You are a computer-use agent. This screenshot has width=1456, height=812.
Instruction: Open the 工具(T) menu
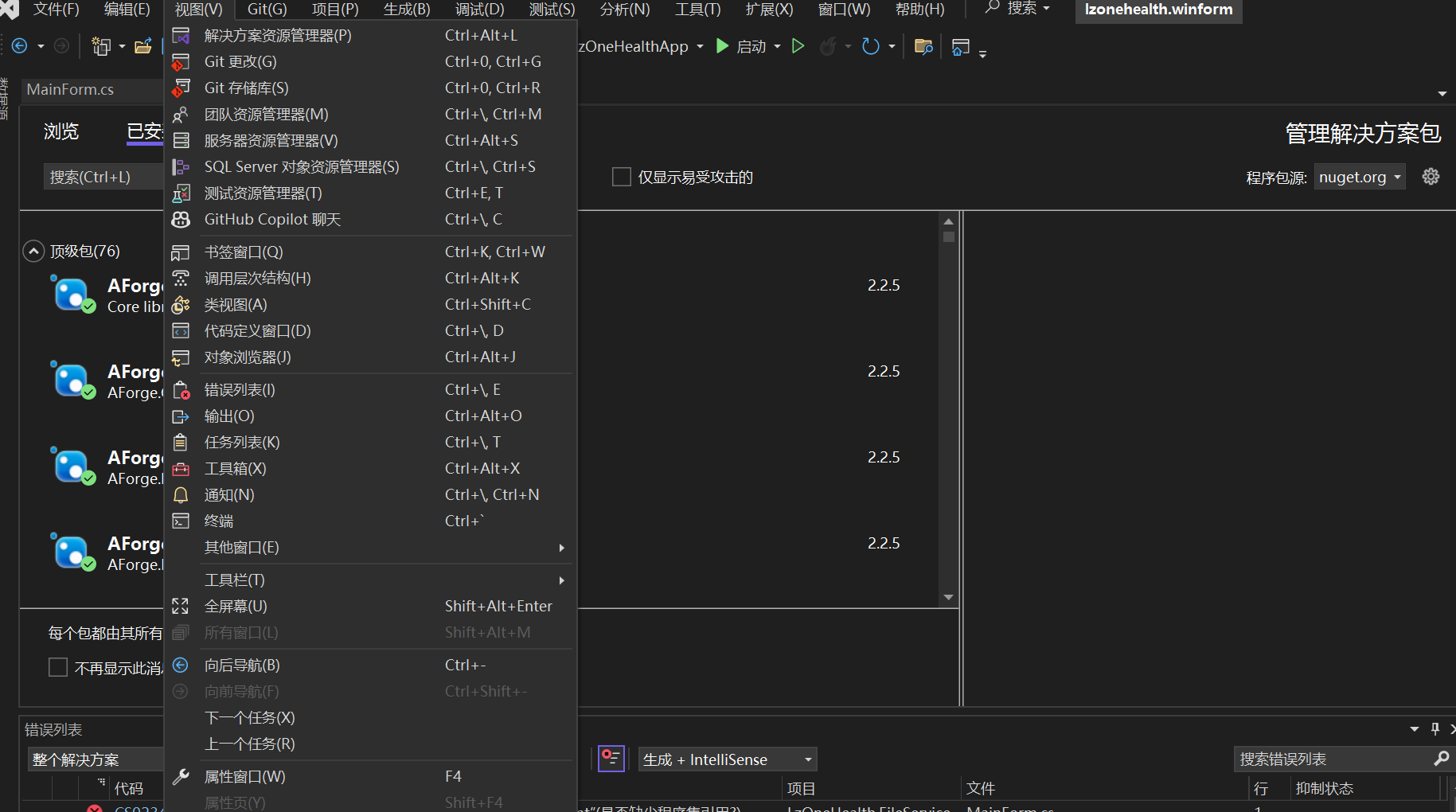tap(698, 10)
